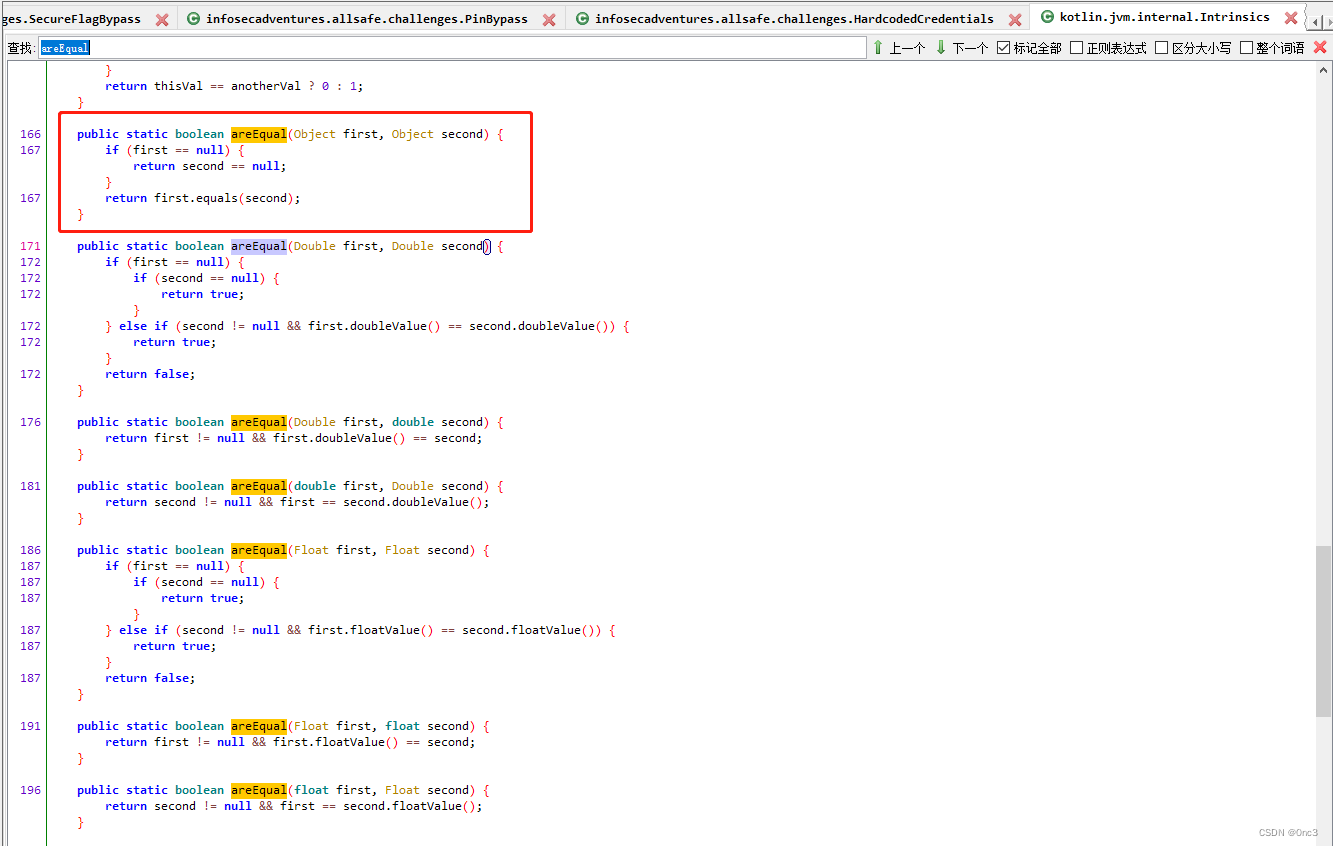The width and height of the screenshot is (1333, 846).
Task: Click the search field containing areEqual
Action: [x=453, y=48]
